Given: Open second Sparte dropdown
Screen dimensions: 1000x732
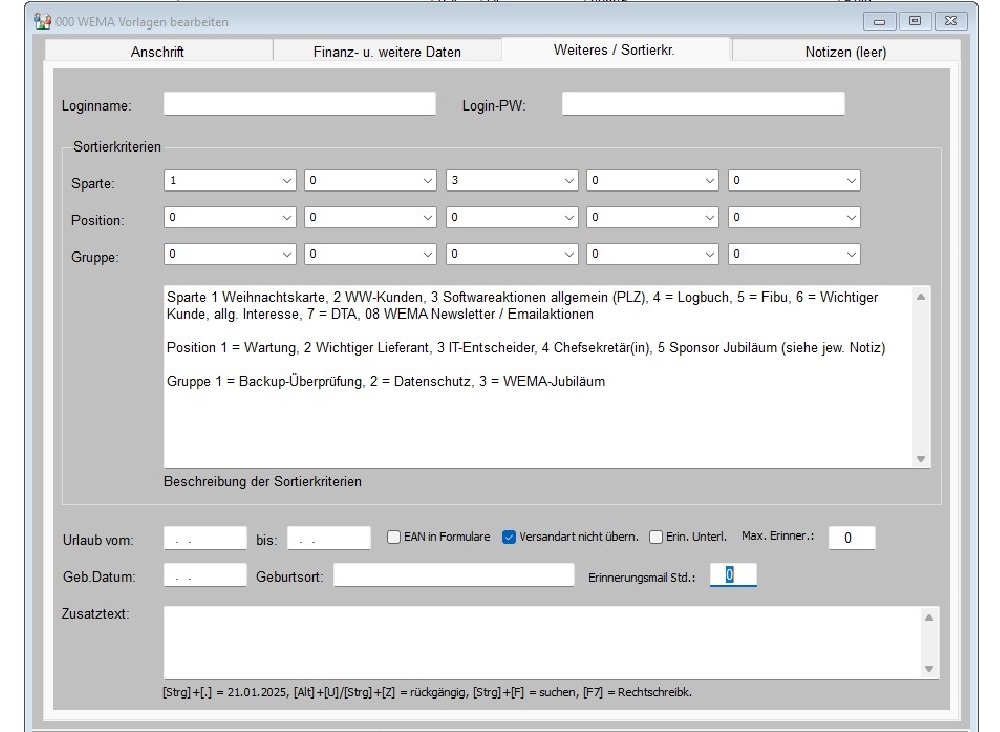Looking at the screenshot, I should coord(371,180).
